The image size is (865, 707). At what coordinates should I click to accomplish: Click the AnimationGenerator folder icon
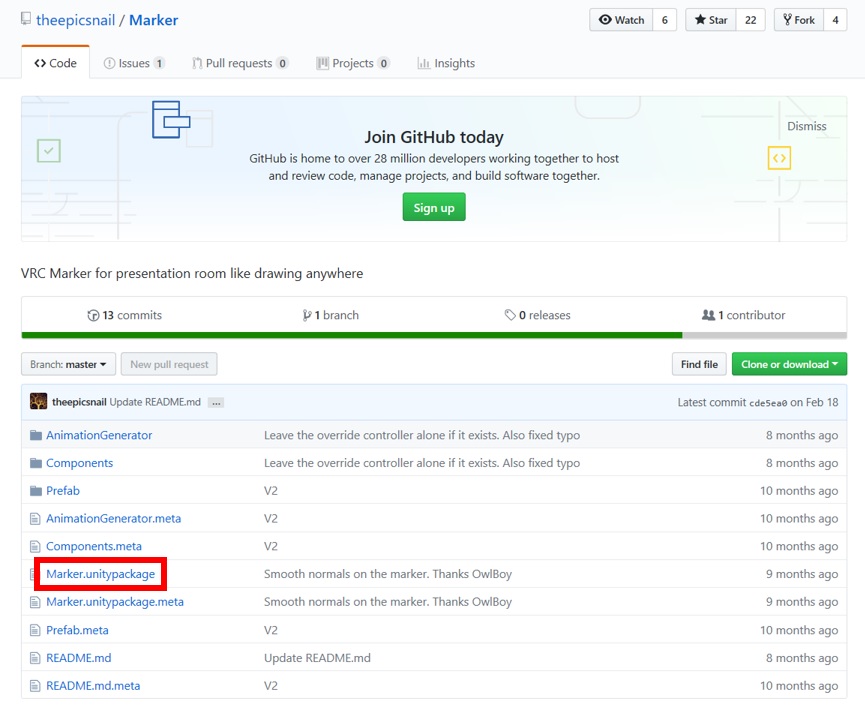click(36, 435)
